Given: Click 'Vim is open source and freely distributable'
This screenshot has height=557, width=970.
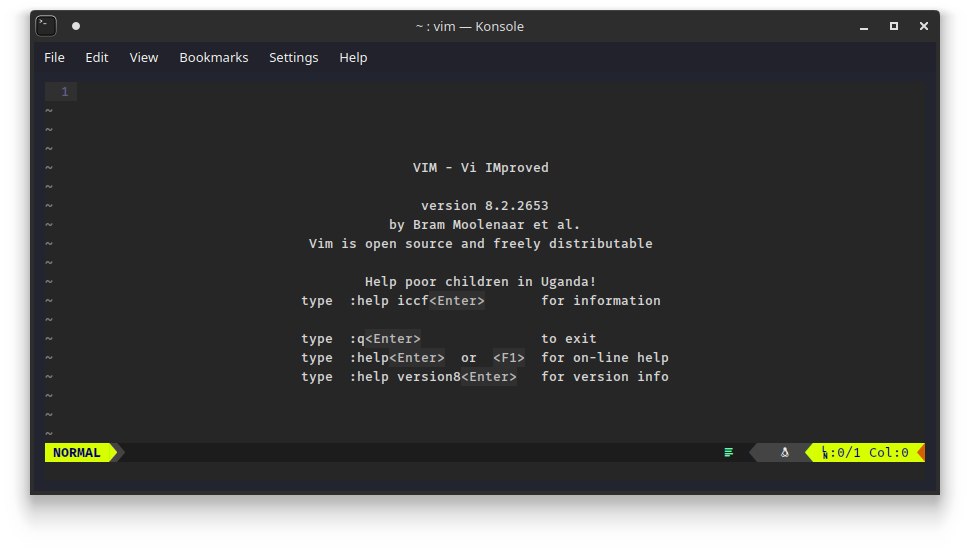Looking at the screenshot, I should tap(481, 244).
